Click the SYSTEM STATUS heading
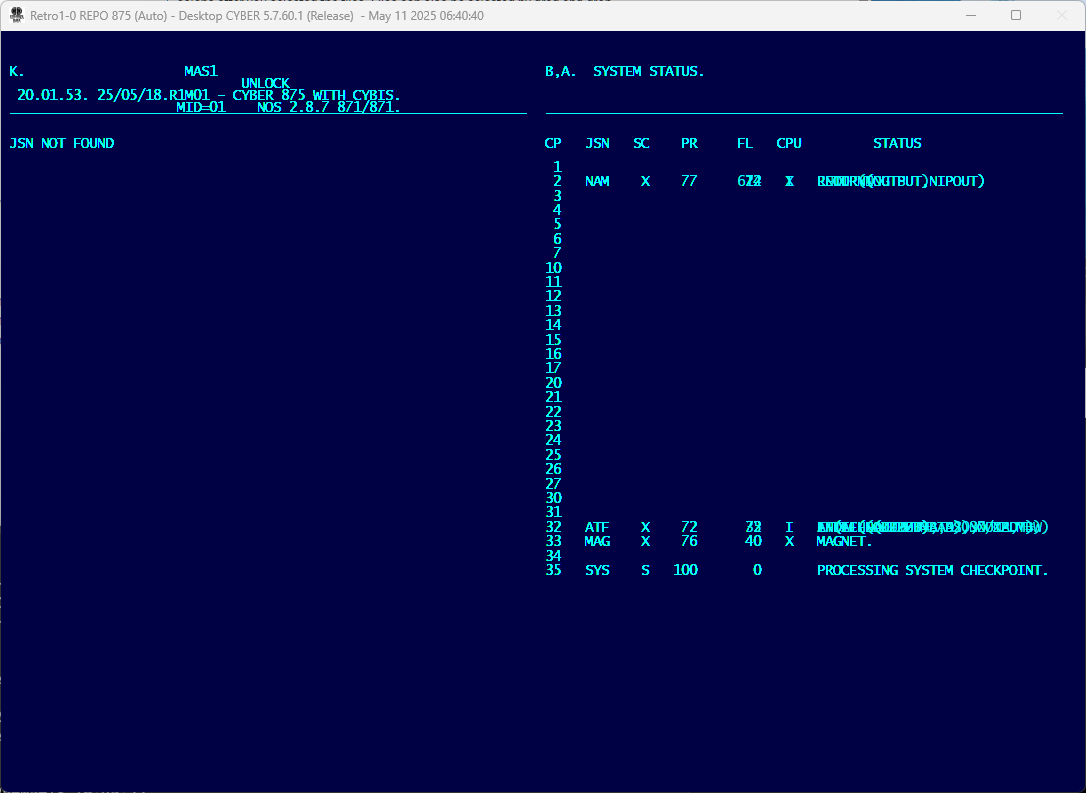The height and width of the screenshot is (793, 1086). point(648,72)
